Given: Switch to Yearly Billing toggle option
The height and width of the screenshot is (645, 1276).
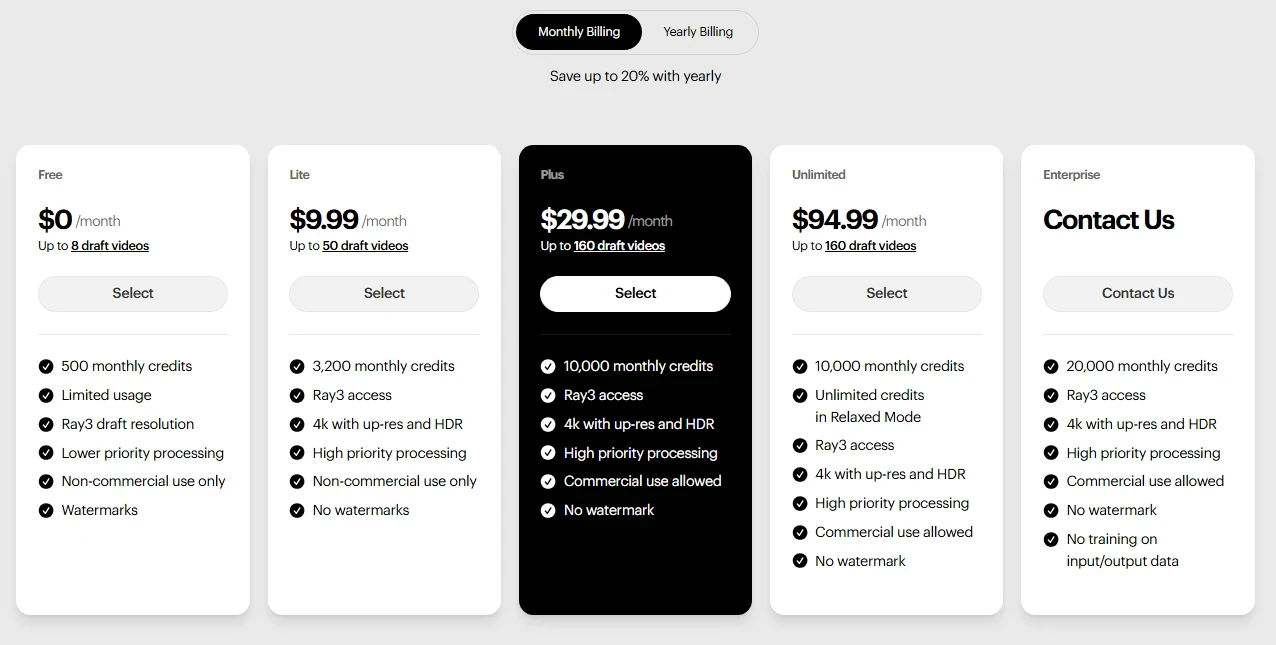Looking at the screenshot, I should pyautogui.click(x=698, y=32).
